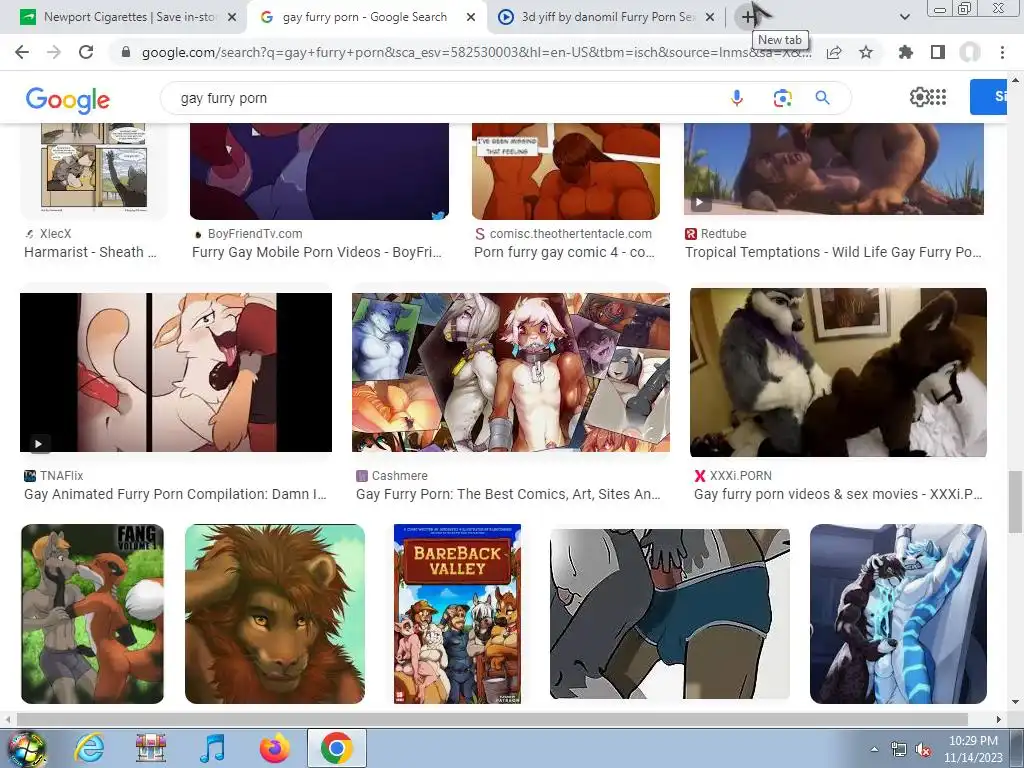Open Google quick settings gear
The height and width of the screenshot is (768, 1024).
click(919, 97)
